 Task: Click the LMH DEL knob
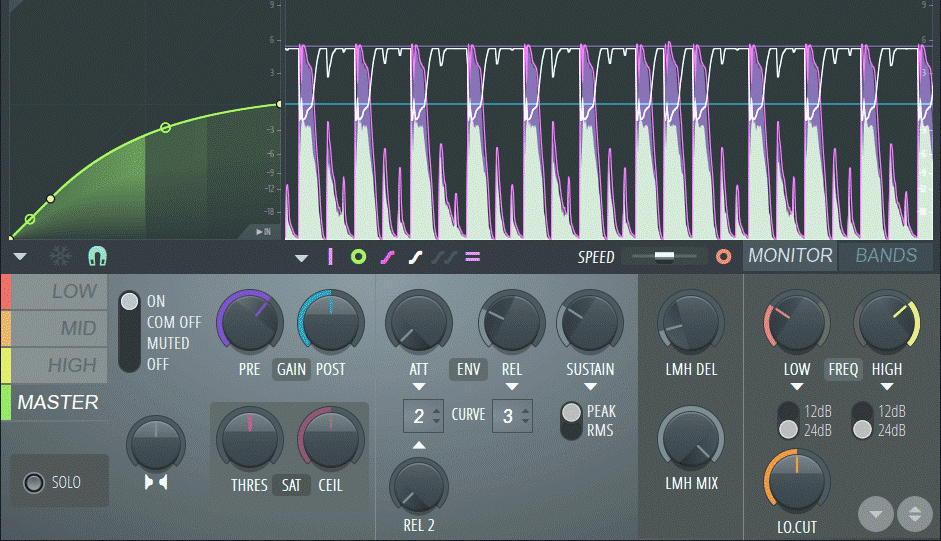(x=691, y=322)
